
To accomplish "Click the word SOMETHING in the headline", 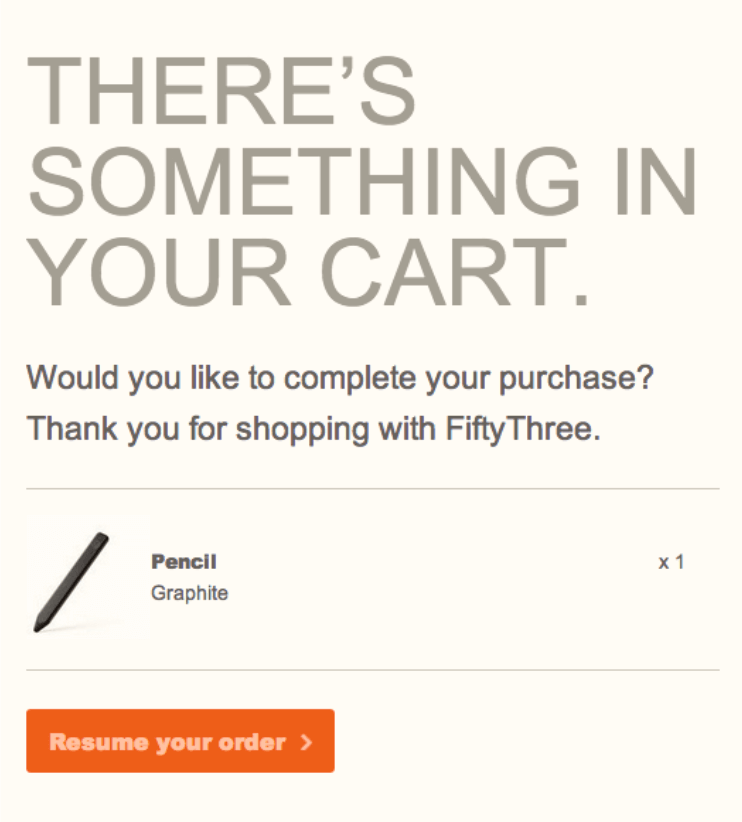I will click(x=304, y=181).
